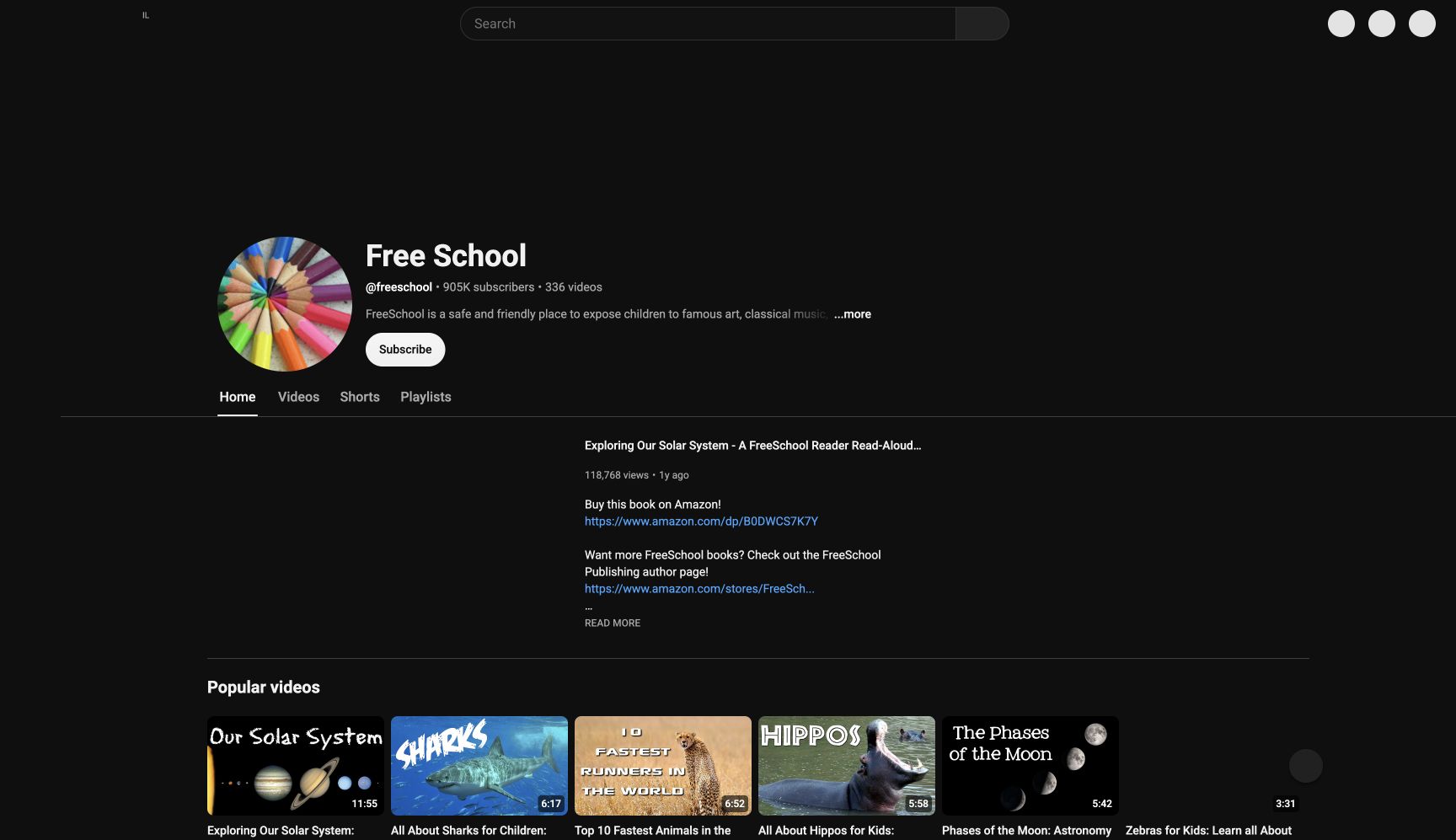Open the amazon.com/stores/FreeSch... link

tap(699, 589)
